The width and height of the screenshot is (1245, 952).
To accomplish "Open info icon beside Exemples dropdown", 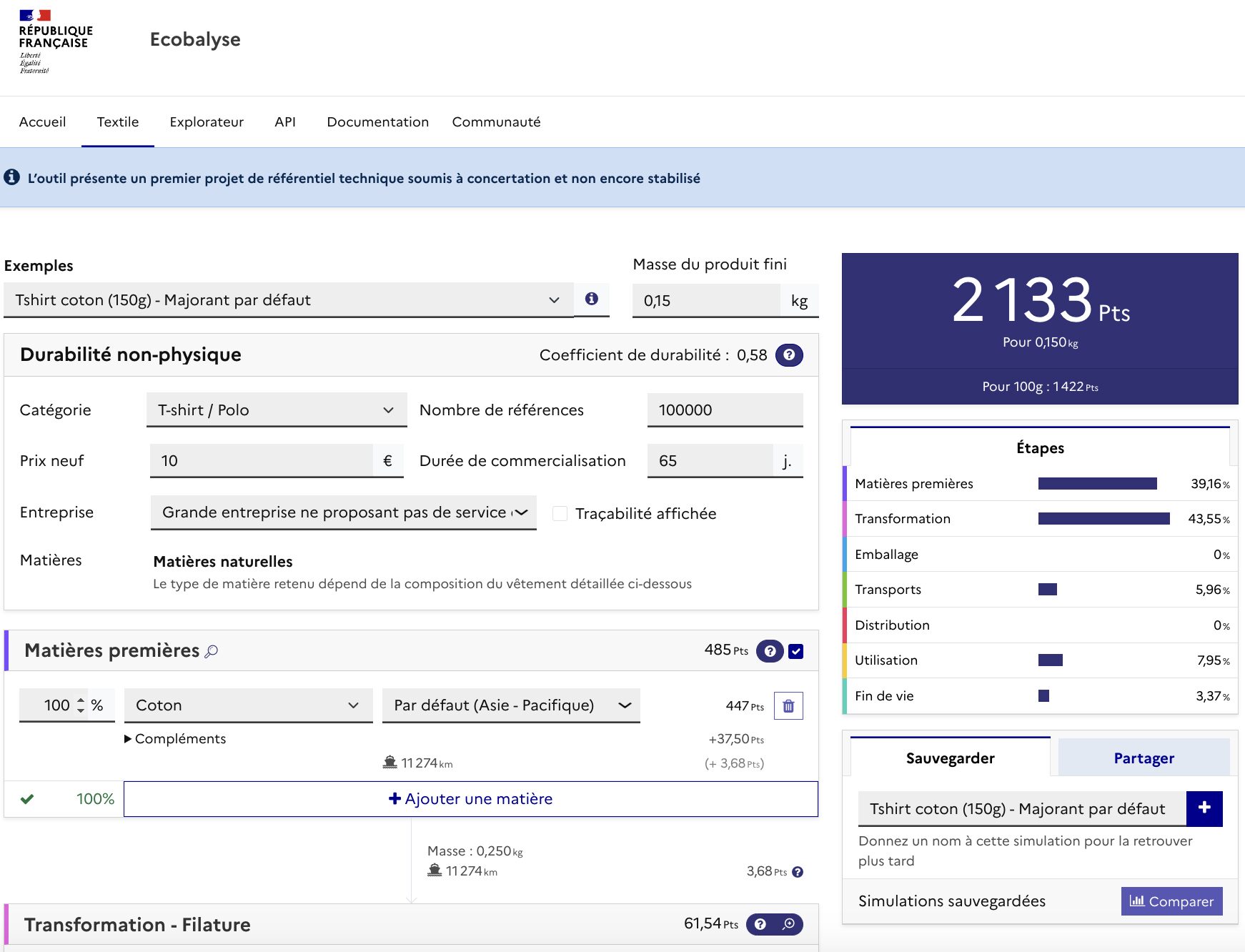I will (x=592, y=299).
